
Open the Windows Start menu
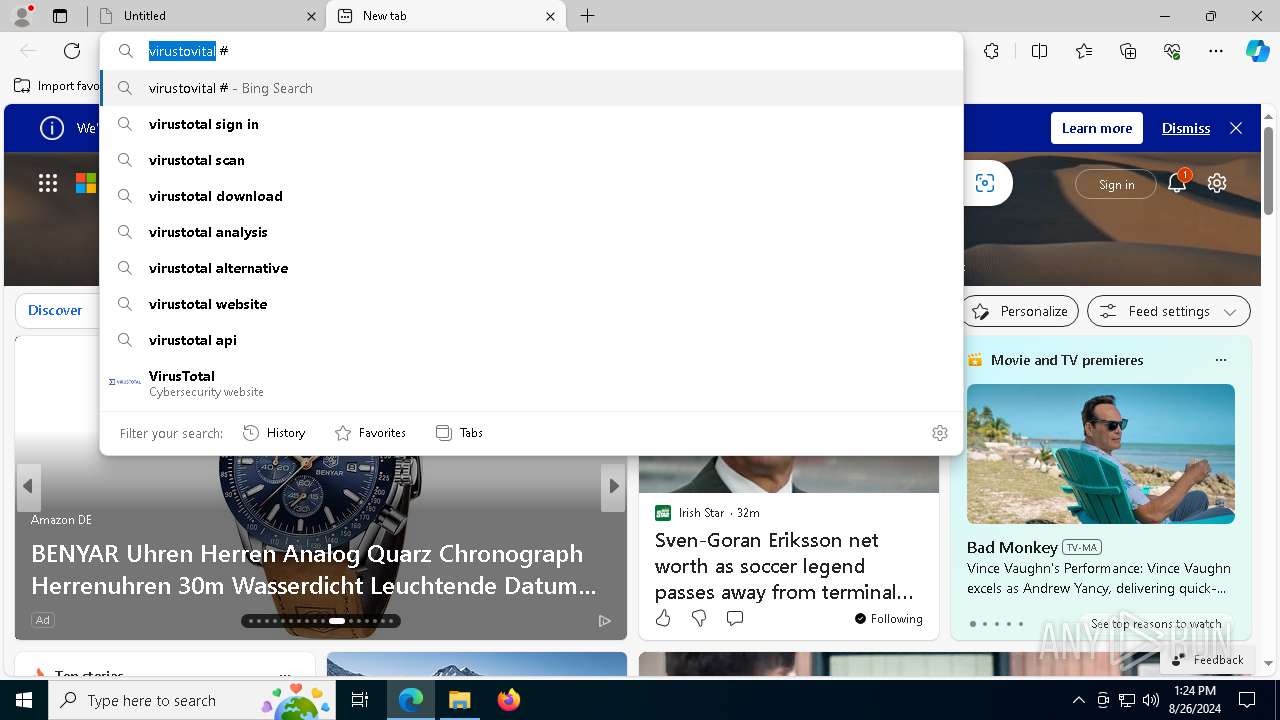point(24,700)
